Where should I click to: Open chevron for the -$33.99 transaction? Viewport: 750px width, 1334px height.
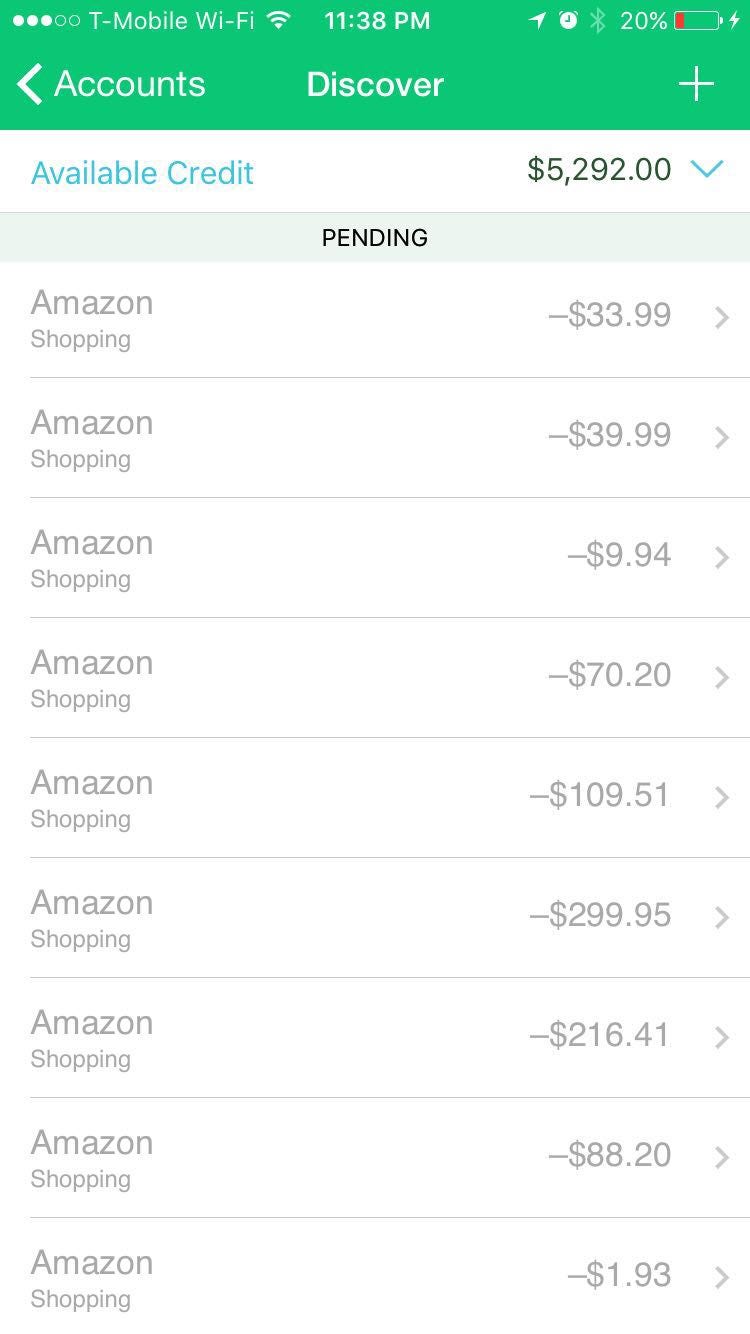tap(722, 318)
